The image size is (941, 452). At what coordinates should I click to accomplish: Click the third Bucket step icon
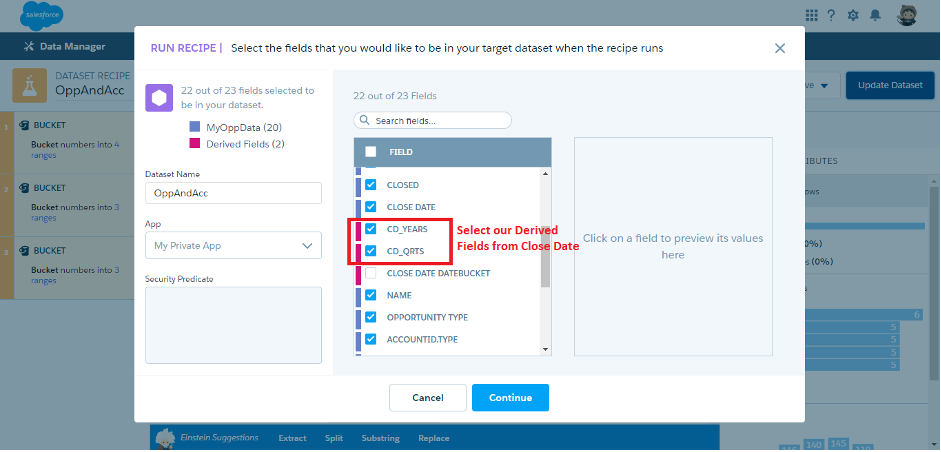point(24,250)
